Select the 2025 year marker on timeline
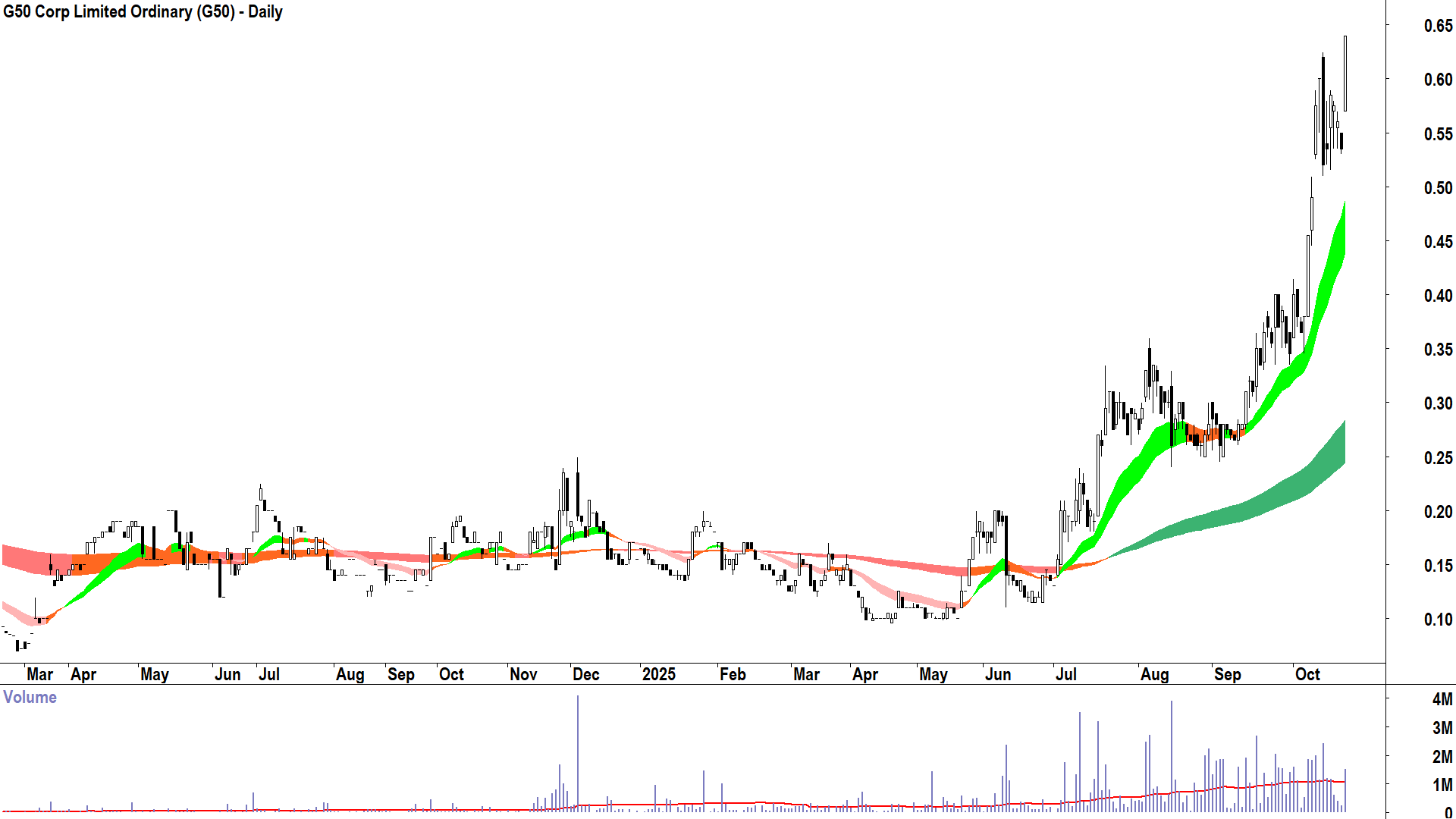Viewport: 1456px width, 819px height. click(x=658, y=674)
